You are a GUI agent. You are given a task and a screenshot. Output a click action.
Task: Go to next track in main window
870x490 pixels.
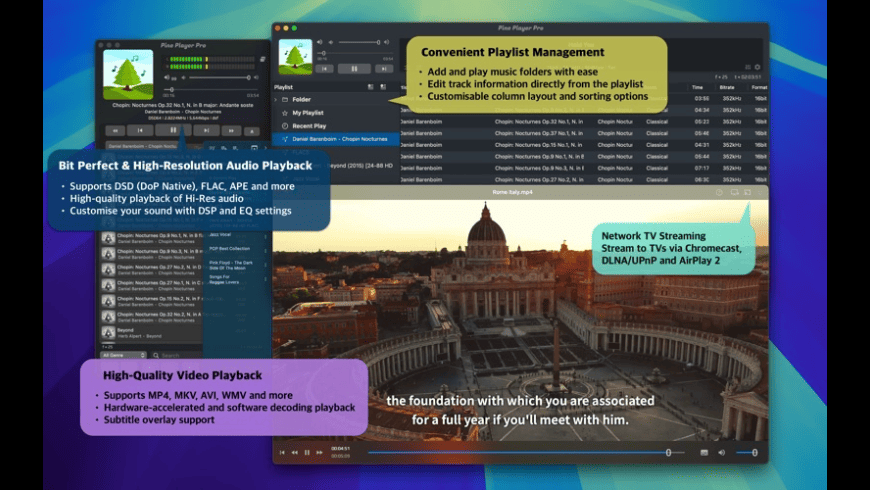383,69
